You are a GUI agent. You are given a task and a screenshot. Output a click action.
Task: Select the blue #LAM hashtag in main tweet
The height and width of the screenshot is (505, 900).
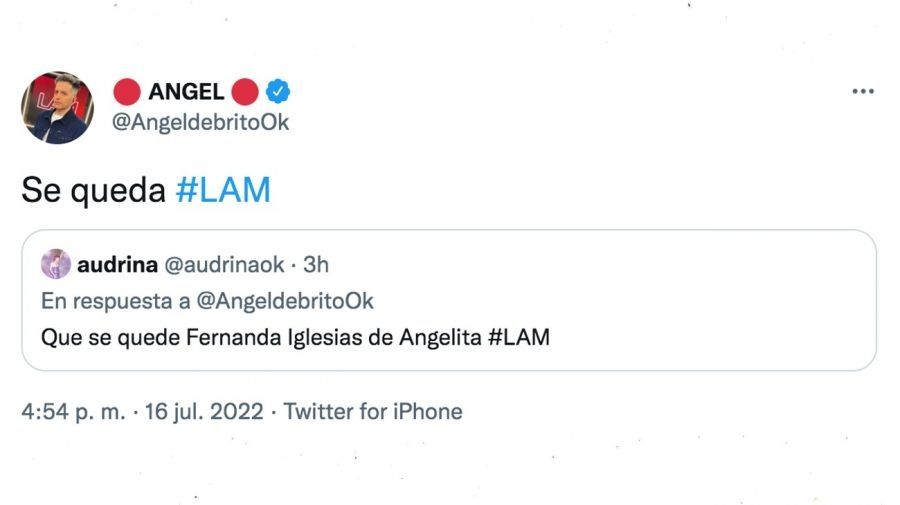[x=223, y=190]
